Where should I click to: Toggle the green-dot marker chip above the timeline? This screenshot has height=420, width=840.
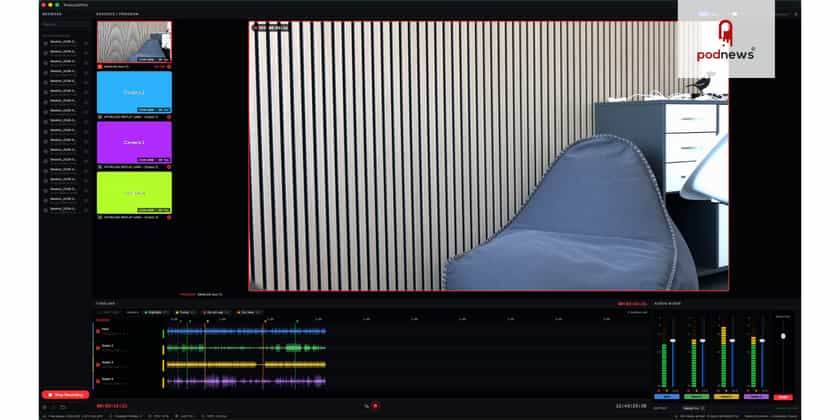tap(155, 312)
